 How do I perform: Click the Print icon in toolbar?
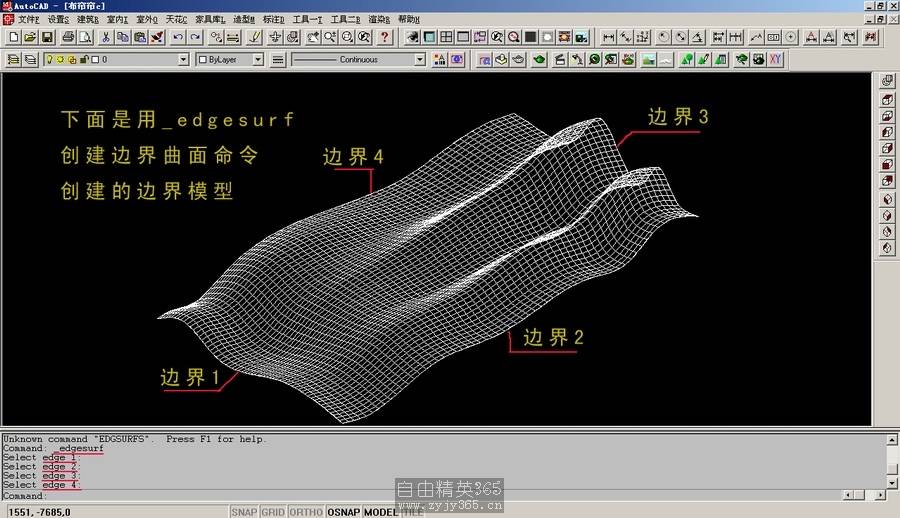pyautogui.click(x=68, y=37)
